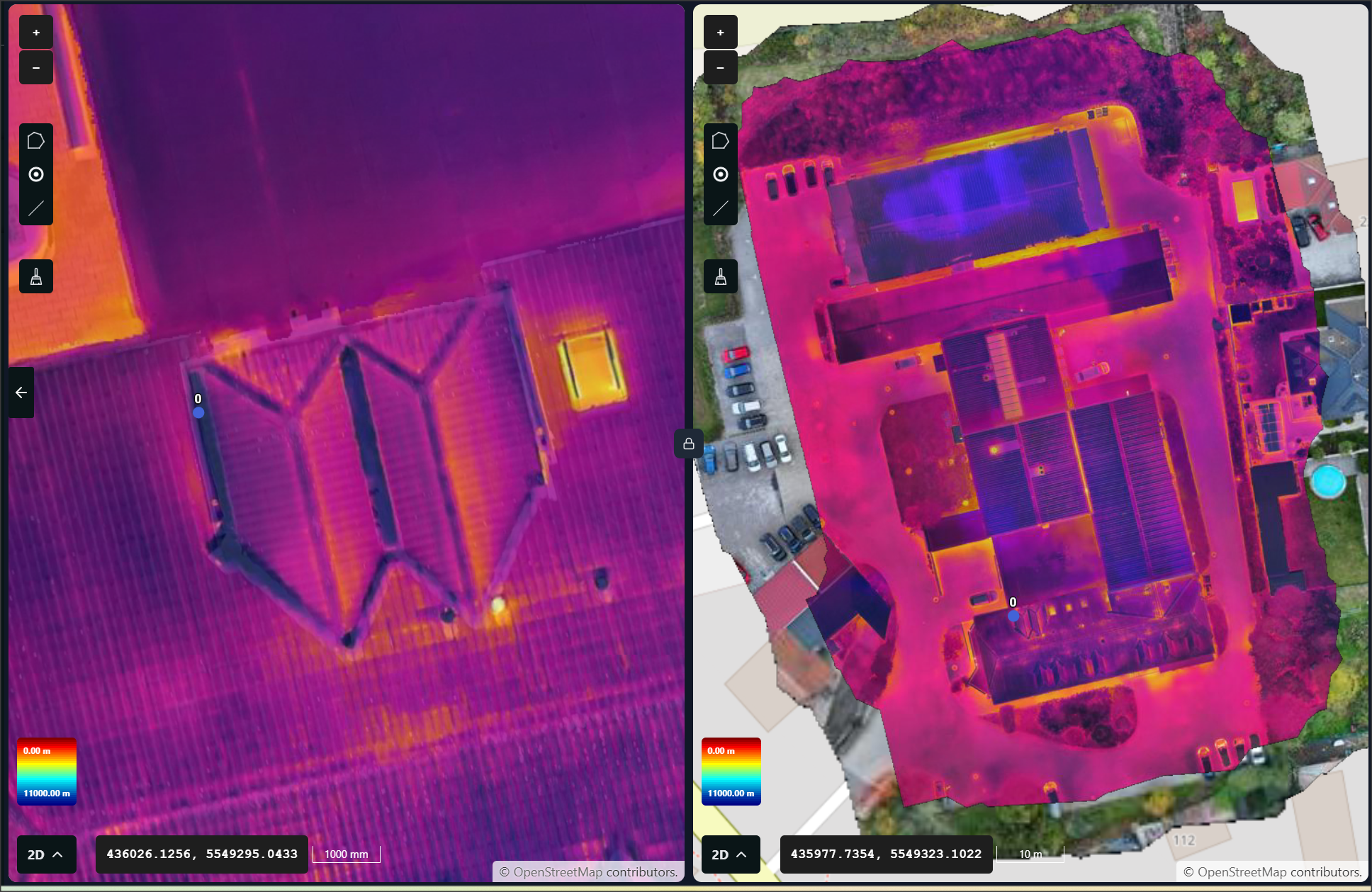
Task: Expand the 2D view mode selector on right map
Action: [x=731, y=854]
